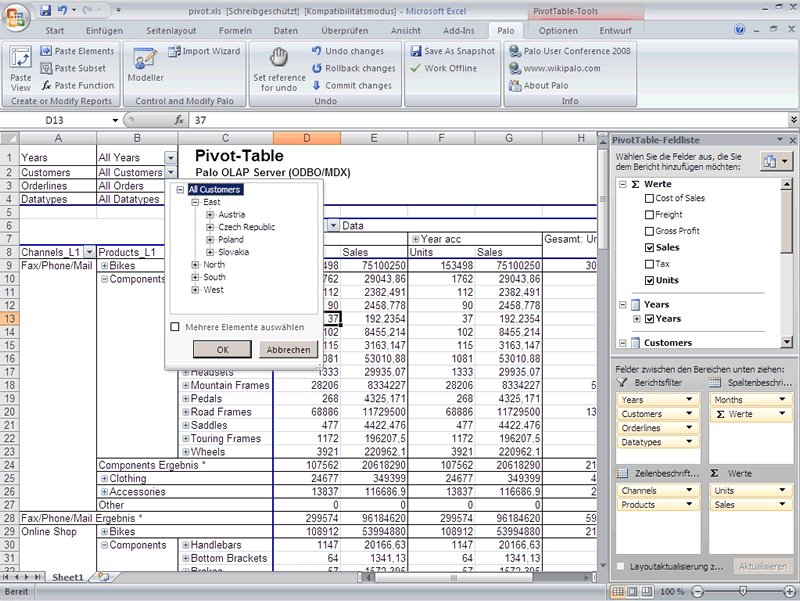Open the Optionen ribbon tab
This screenshot has height=601, width=800.
click(558, 30)
